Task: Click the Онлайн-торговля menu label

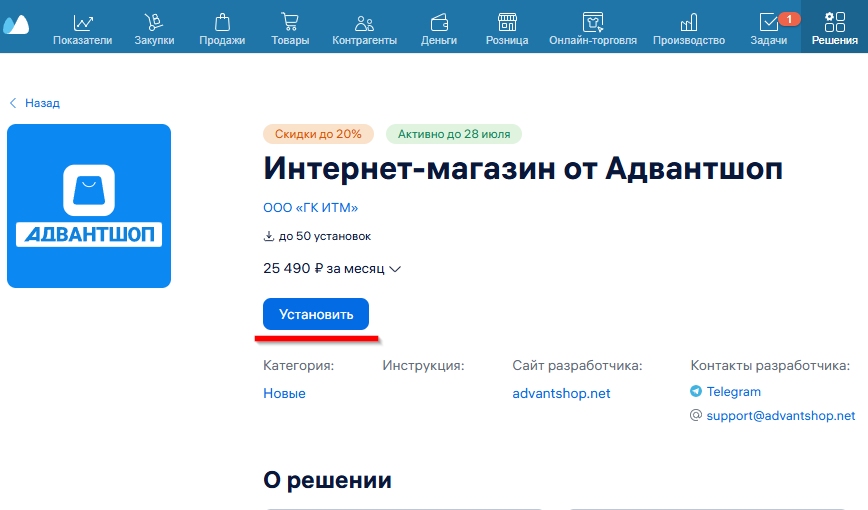Action: (593, 40)
